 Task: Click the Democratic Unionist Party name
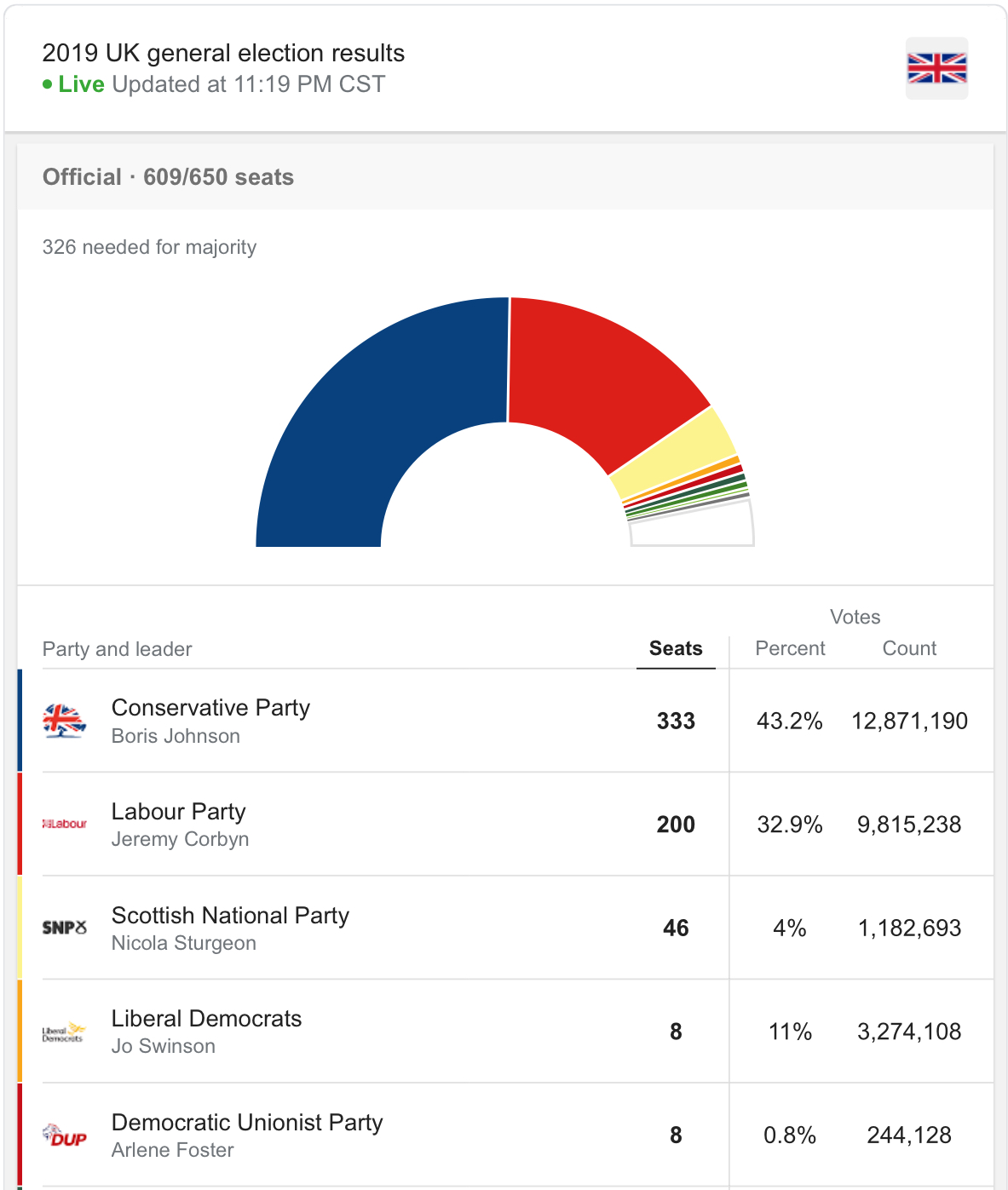[x=247, y=1123]
